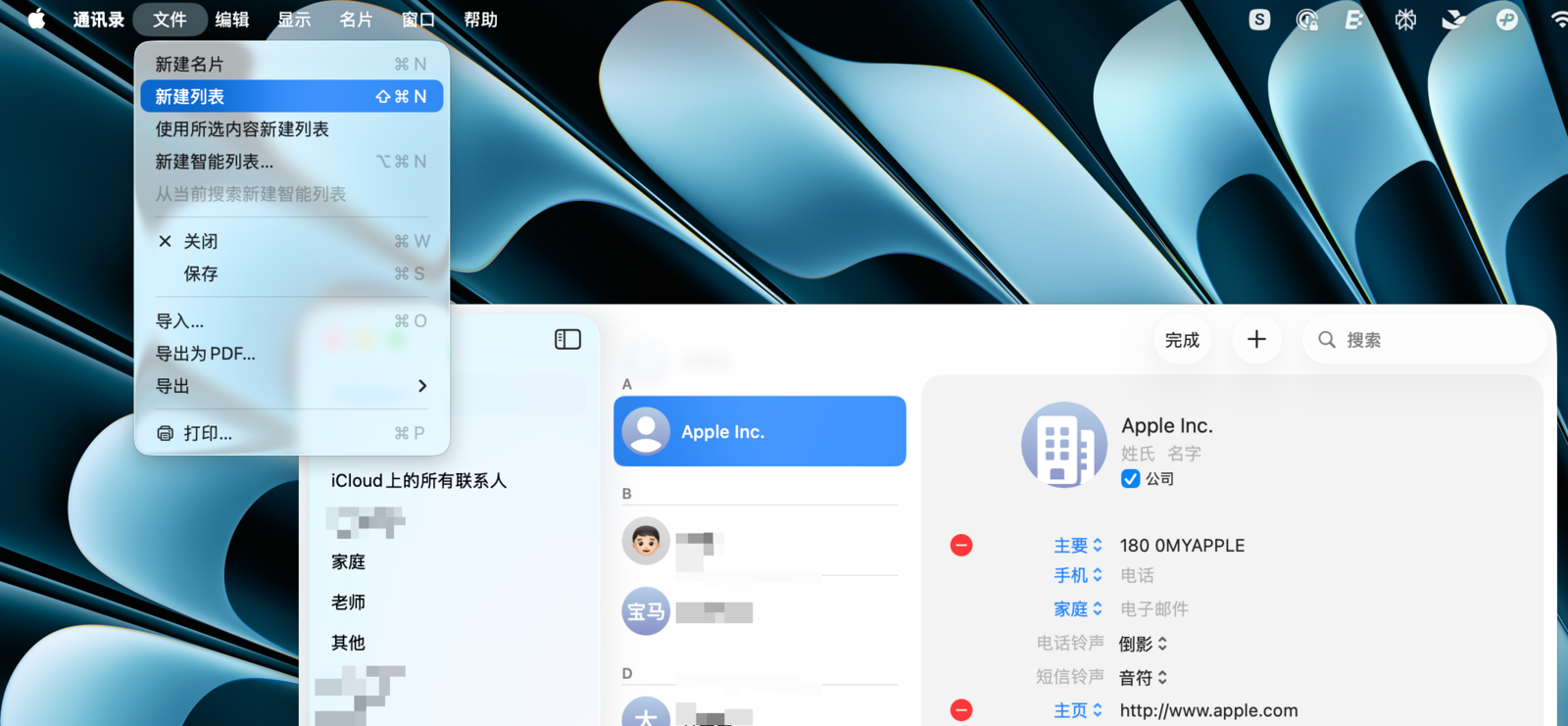The width and height of the screenshot is (1568, 726).
Task: Remove the 180 0MYAPPLE phone entry
Action: coord(961,546)
